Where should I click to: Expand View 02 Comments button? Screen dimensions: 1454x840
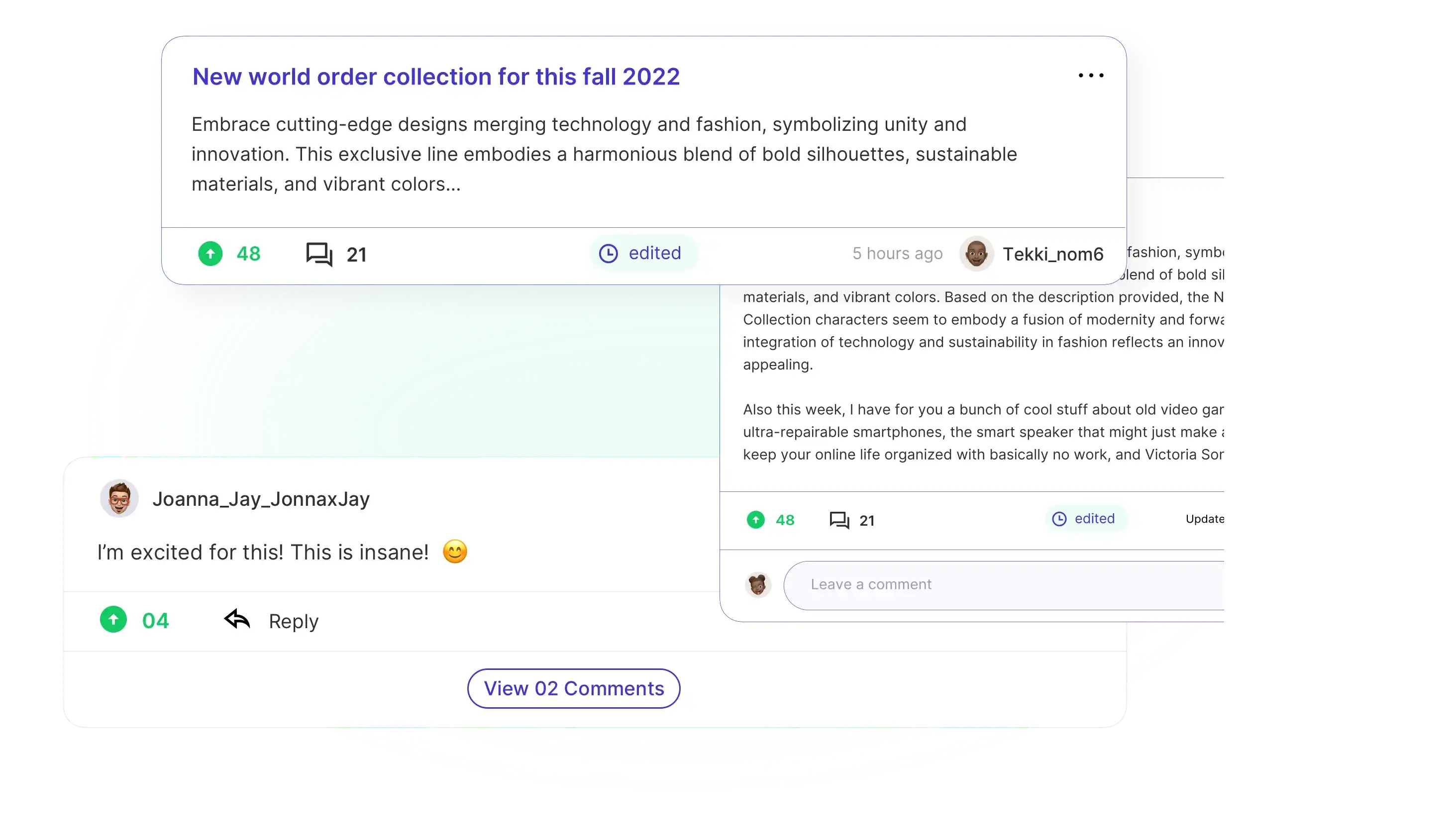click(x=573, y=688)
